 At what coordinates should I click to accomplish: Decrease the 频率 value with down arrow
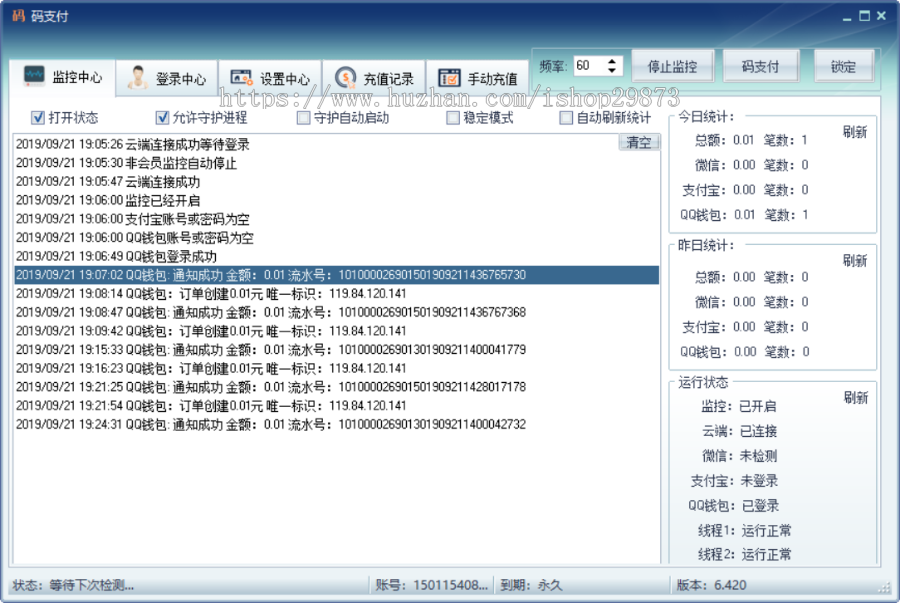point(612,71)
